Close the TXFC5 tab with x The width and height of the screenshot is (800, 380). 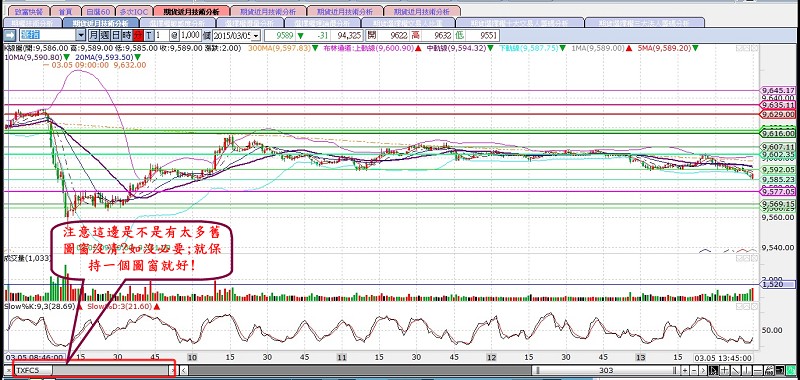[x=8, y=370]
